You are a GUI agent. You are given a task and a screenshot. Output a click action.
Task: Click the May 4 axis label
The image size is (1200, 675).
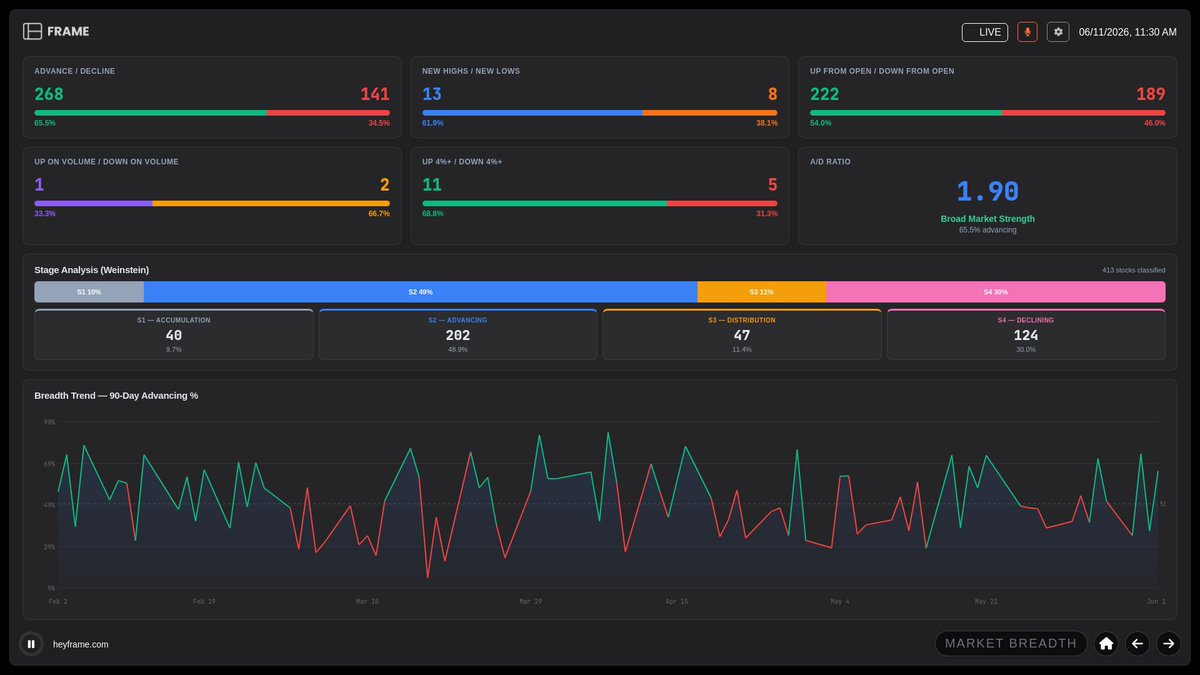[x=840, y=602]
